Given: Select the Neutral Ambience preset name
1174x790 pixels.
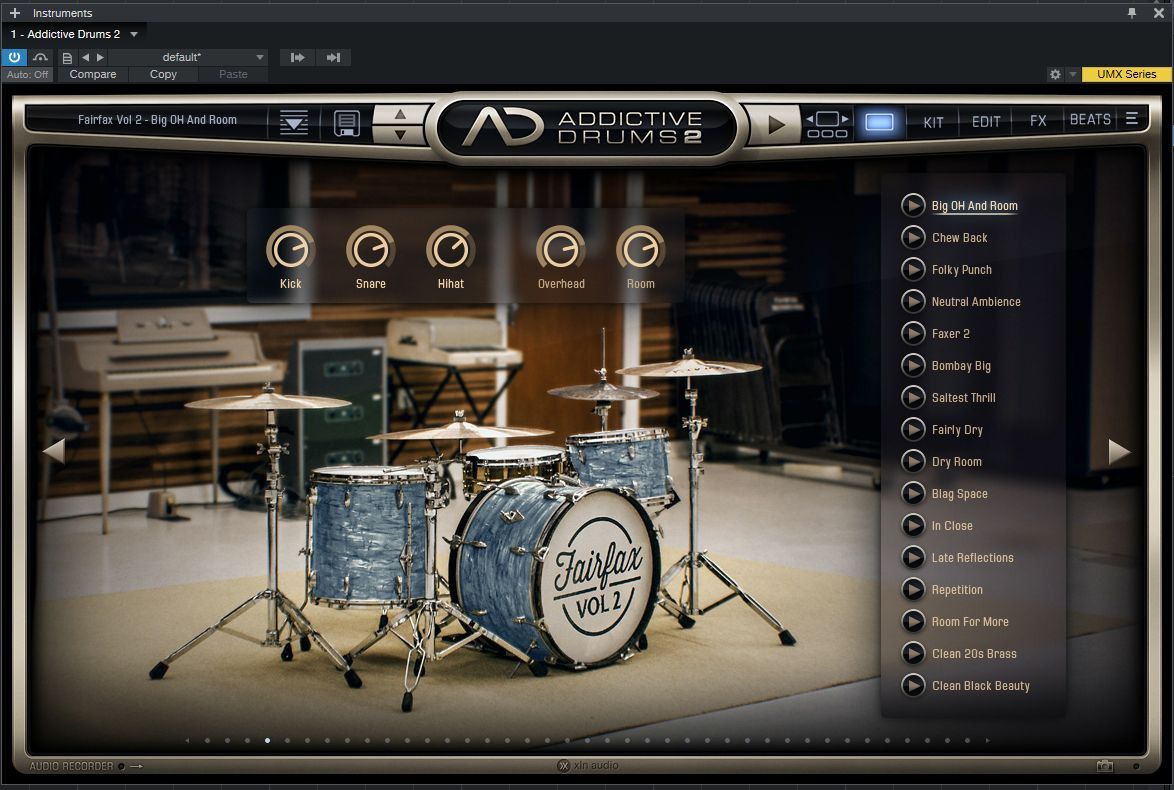Looking at the screenshot, I should pos(976,302).
